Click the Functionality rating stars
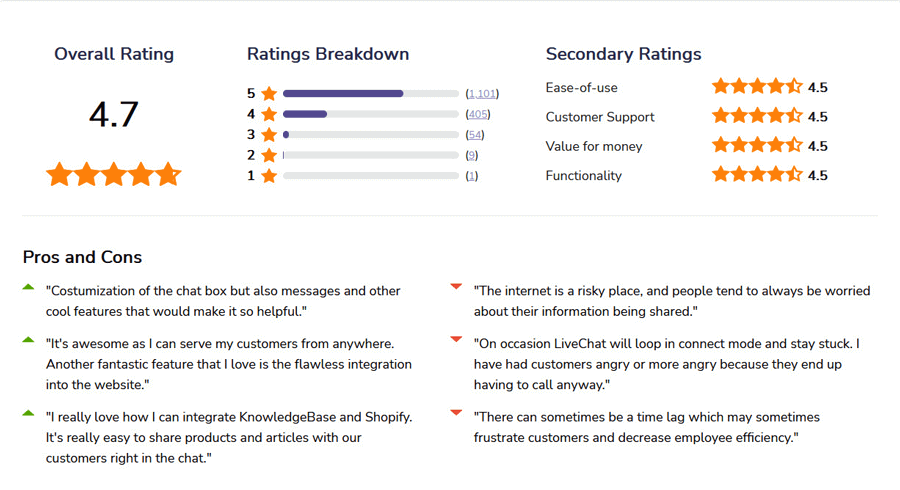Viewport: 900px width, 490px height. click(756, 175)
